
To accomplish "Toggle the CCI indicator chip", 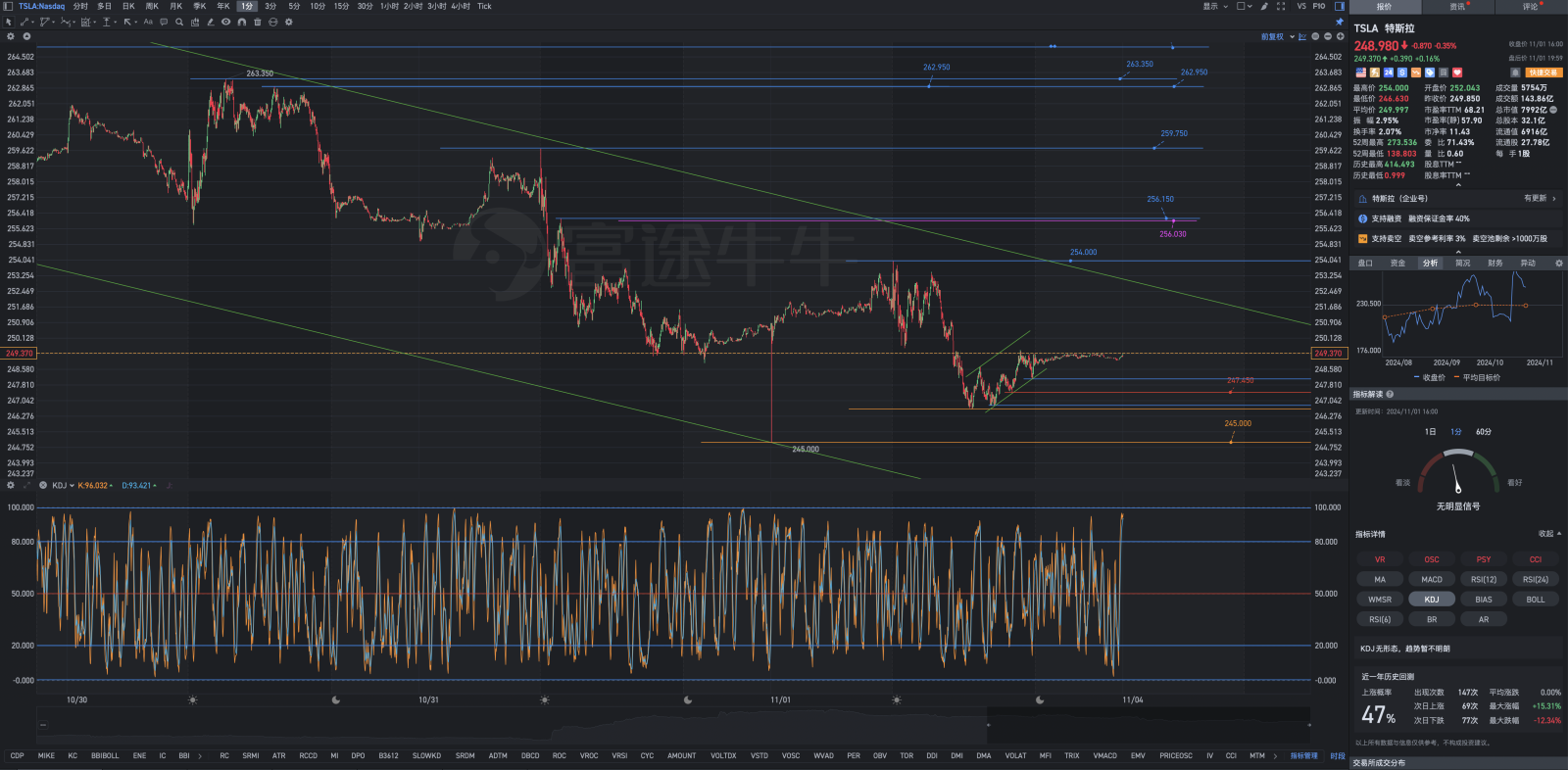I will pyautogui.click(x=1536, y=559).
